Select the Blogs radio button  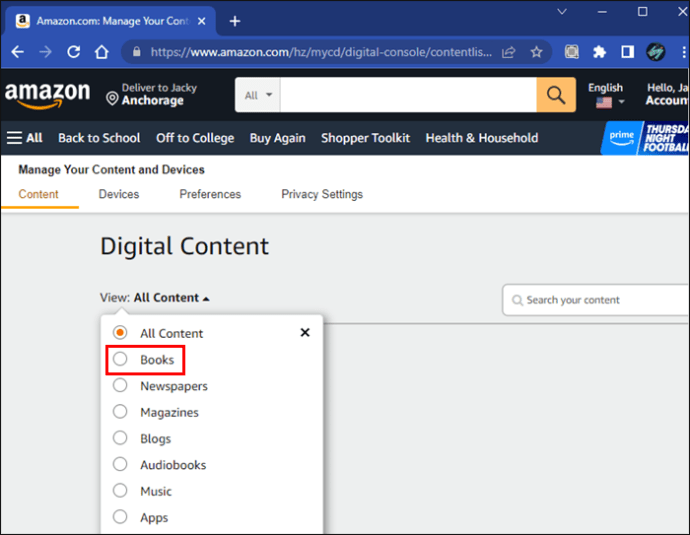(x=120, y=438)
